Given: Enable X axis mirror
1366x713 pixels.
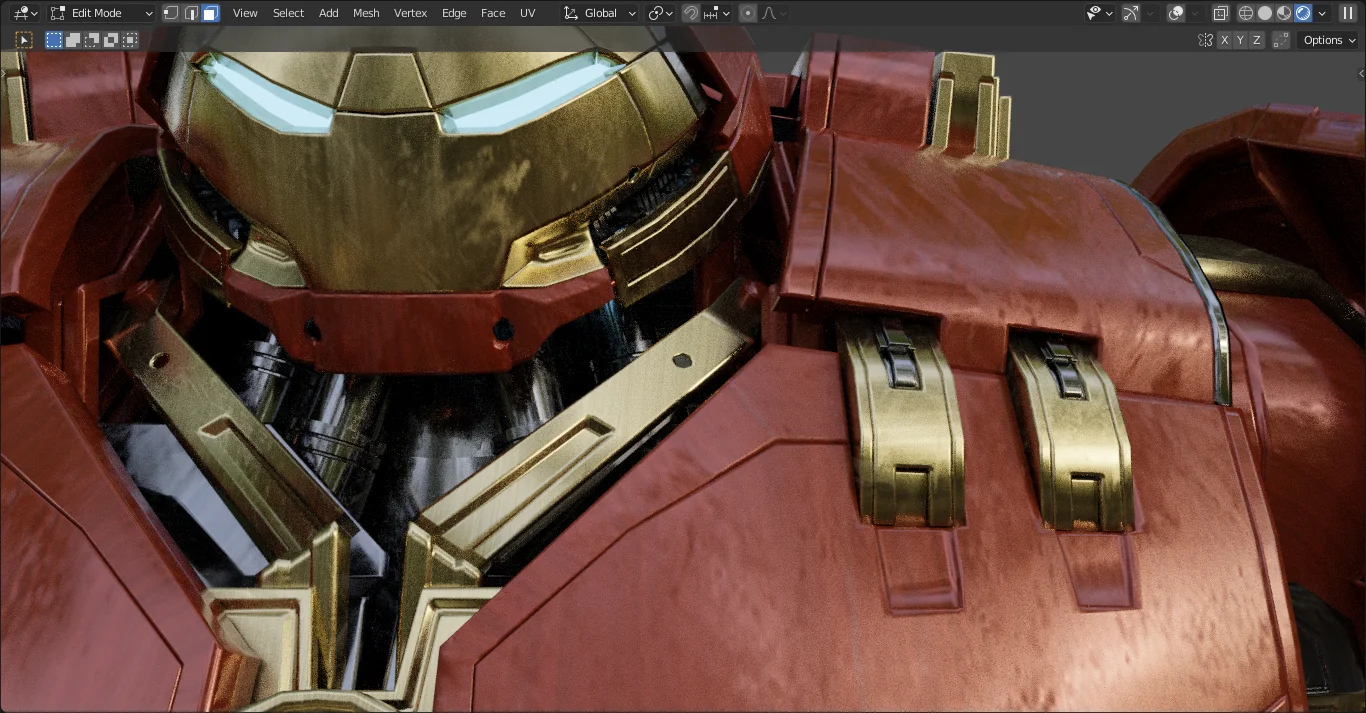Looking at the screenshot, I should [1223, 40].
